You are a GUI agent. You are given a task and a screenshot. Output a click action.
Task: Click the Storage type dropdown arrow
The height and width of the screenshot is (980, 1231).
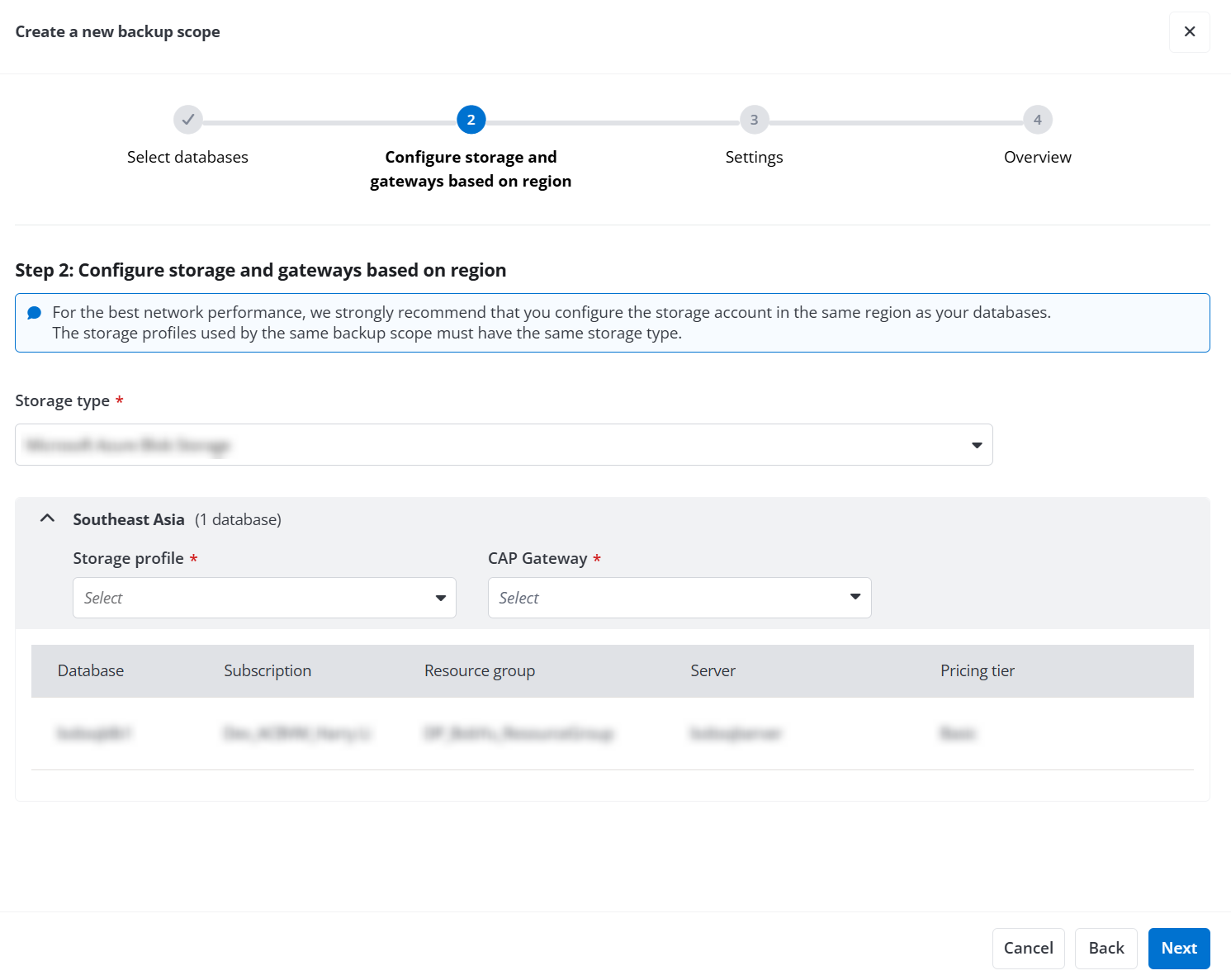[x=977, y=445]
